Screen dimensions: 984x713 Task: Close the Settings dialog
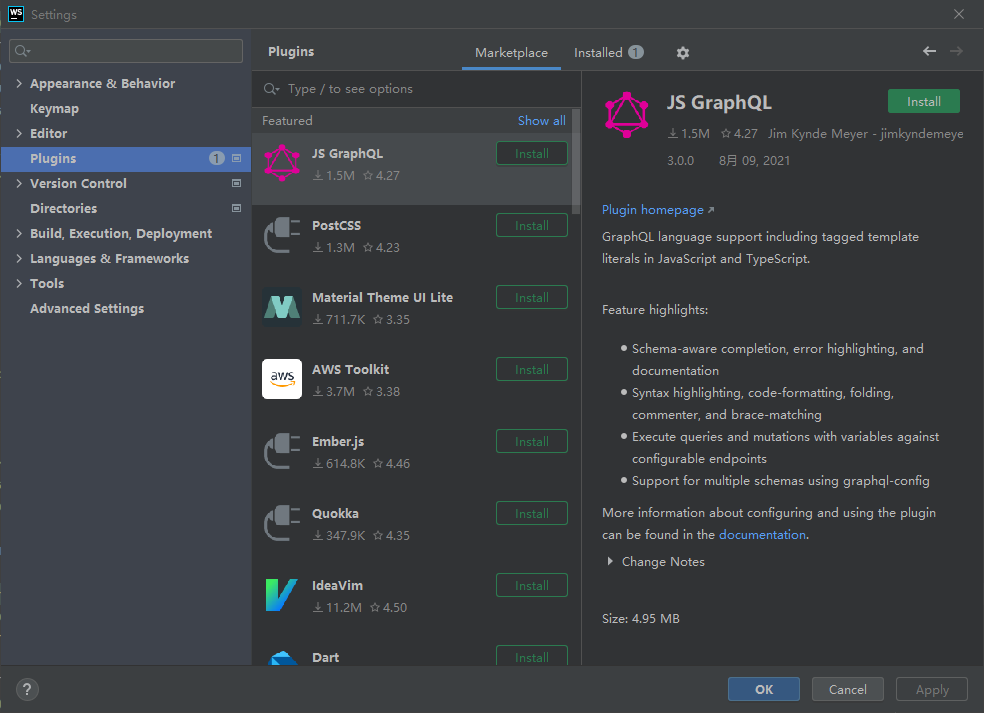click(959, 14)
